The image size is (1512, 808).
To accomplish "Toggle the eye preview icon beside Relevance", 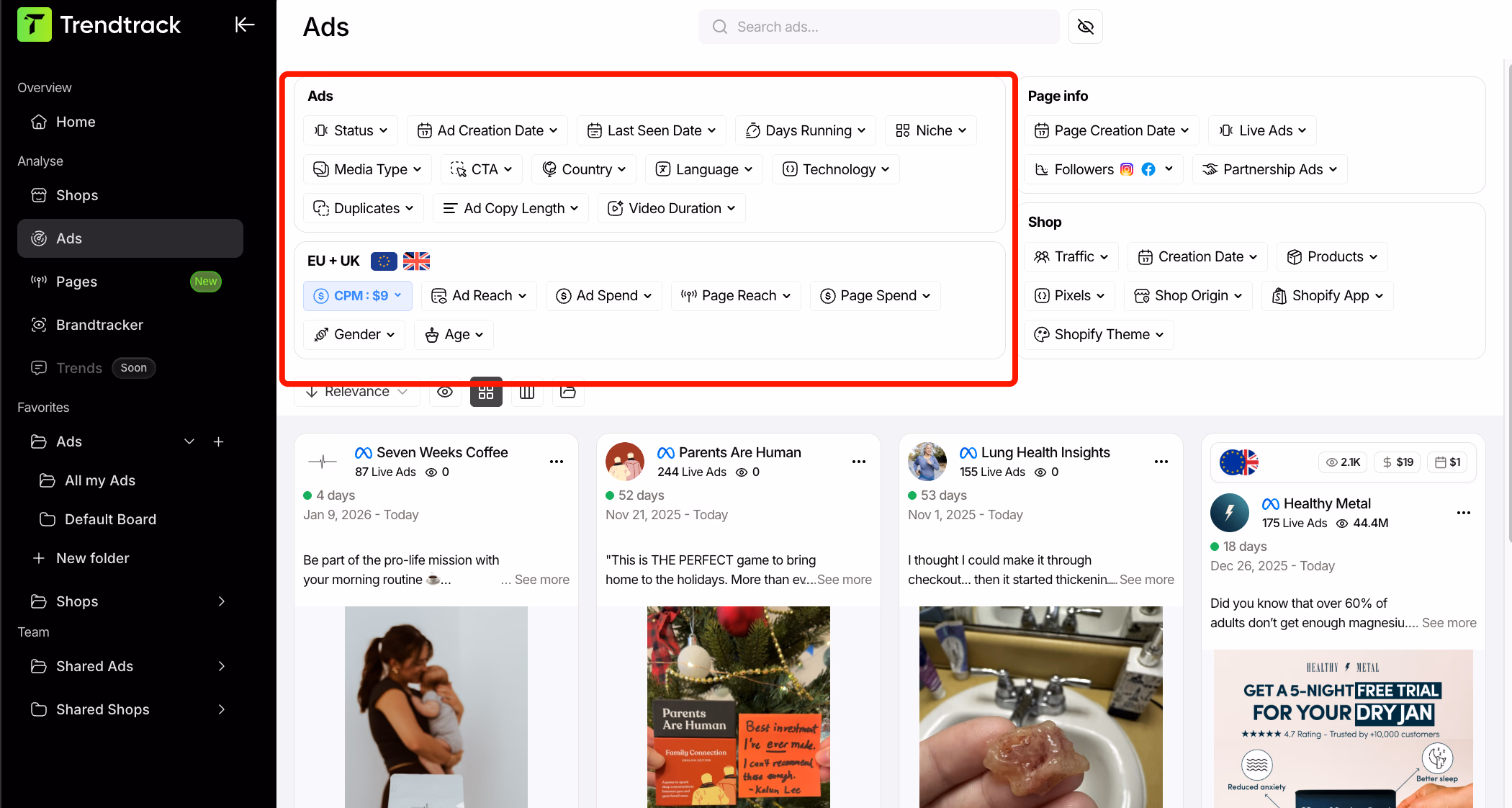I will pos(445,392).
